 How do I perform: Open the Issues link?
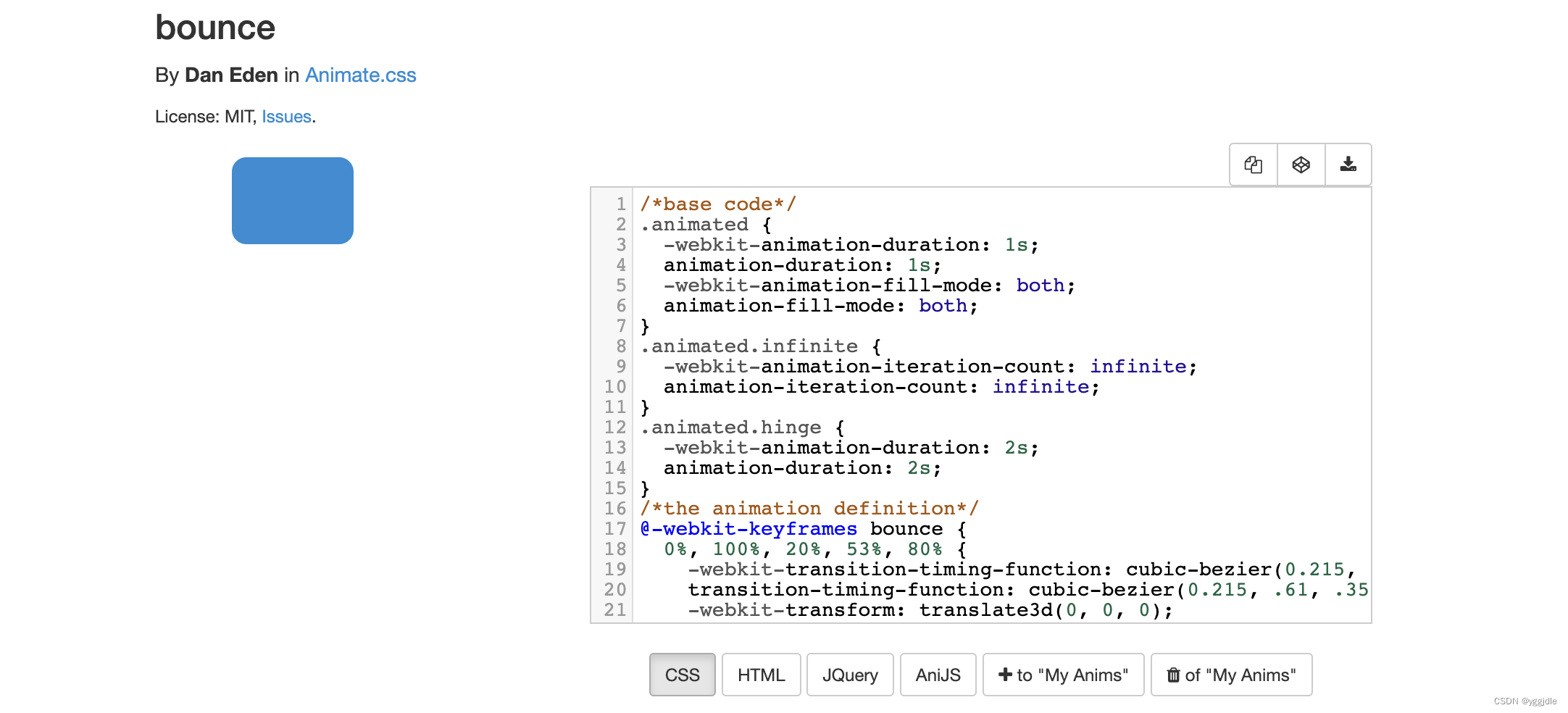tap(286, 117)
